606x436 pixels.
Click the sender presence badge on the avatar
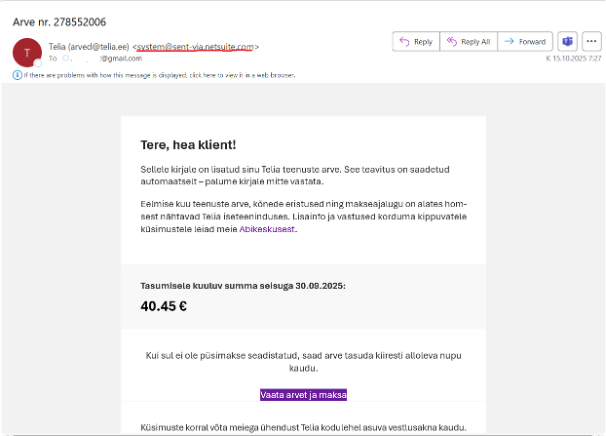tap(38, 62)
